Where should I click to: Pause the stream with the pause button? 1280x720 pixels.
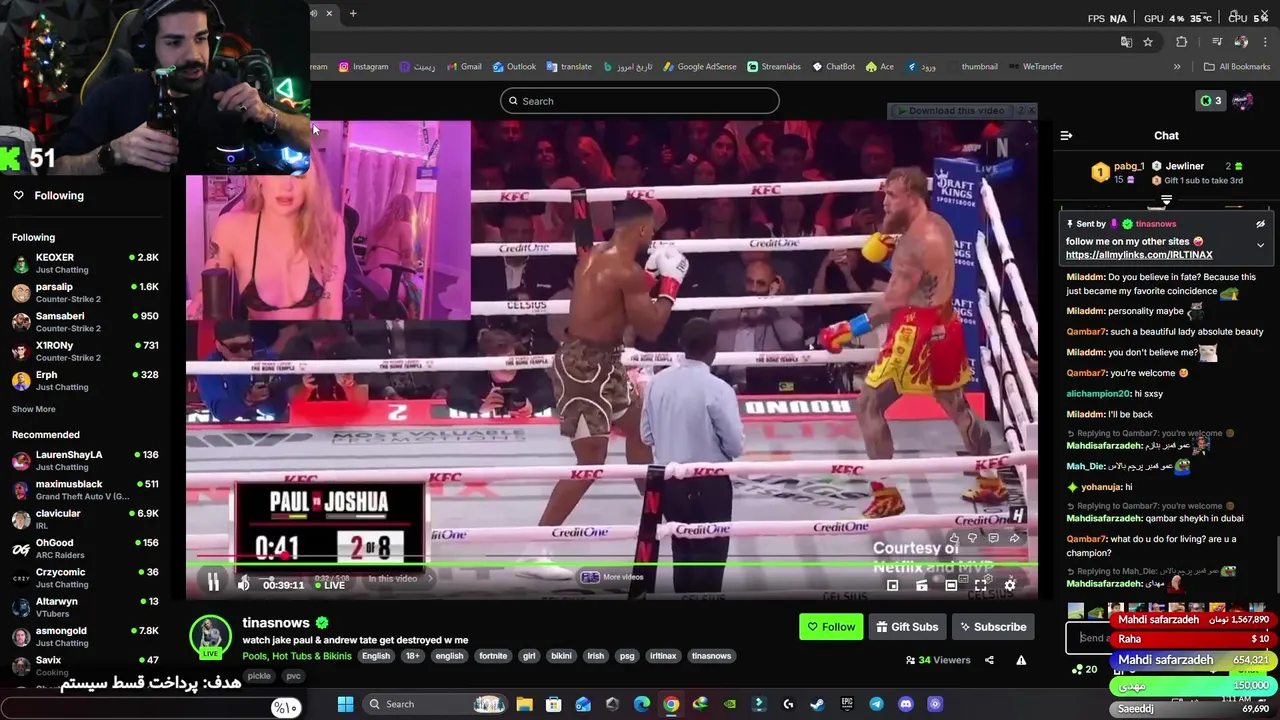pos(213,584)
